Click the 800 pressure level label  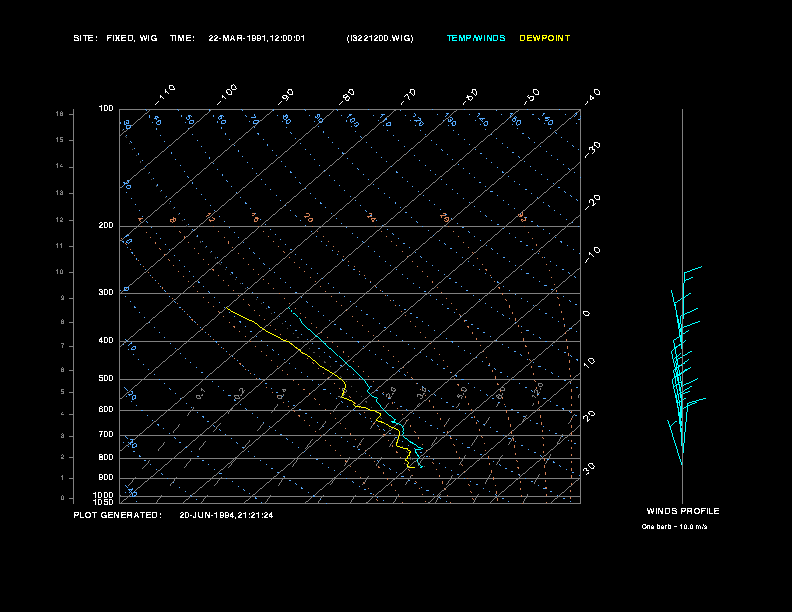[x=106, y=457]
